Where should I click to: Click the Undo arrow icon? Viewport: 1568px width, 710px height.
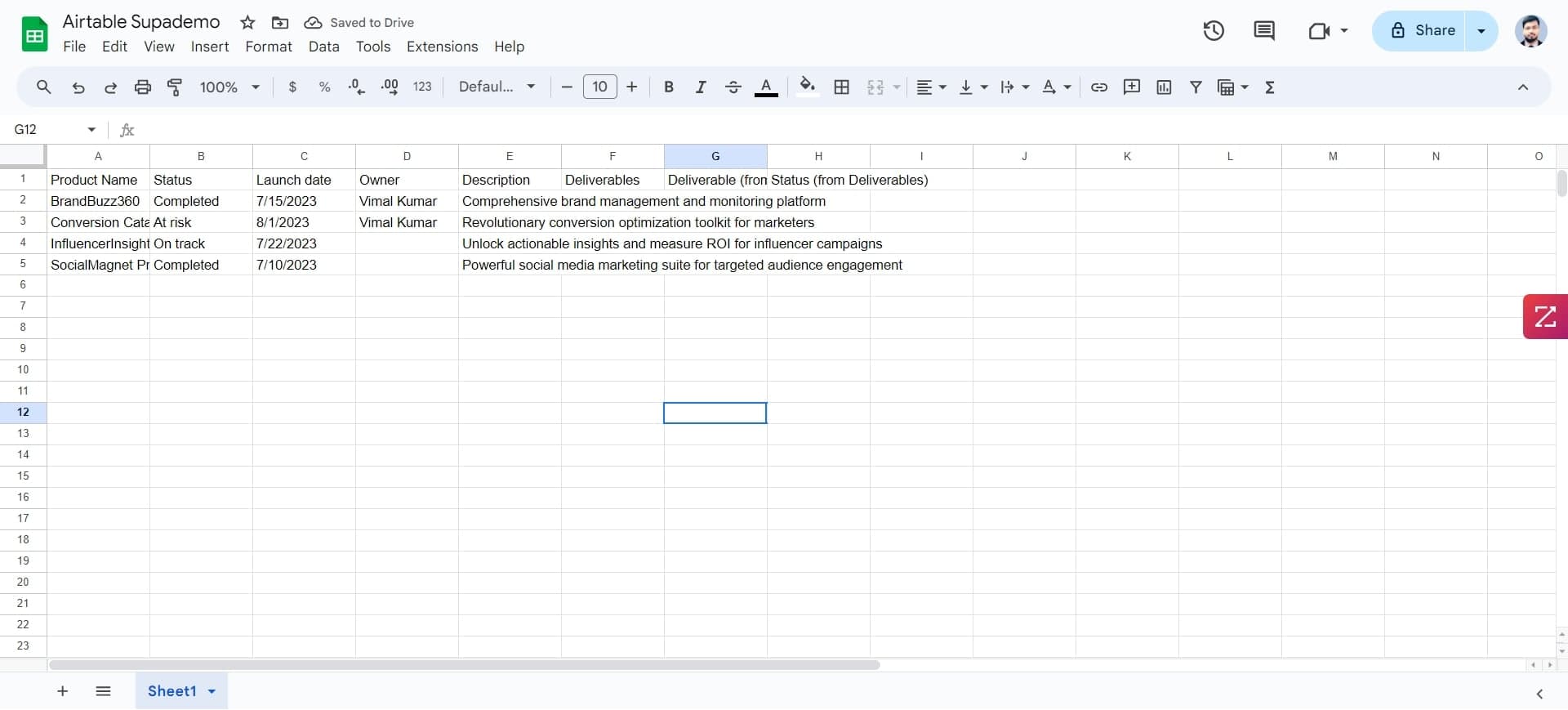click(x=78, y=87)
